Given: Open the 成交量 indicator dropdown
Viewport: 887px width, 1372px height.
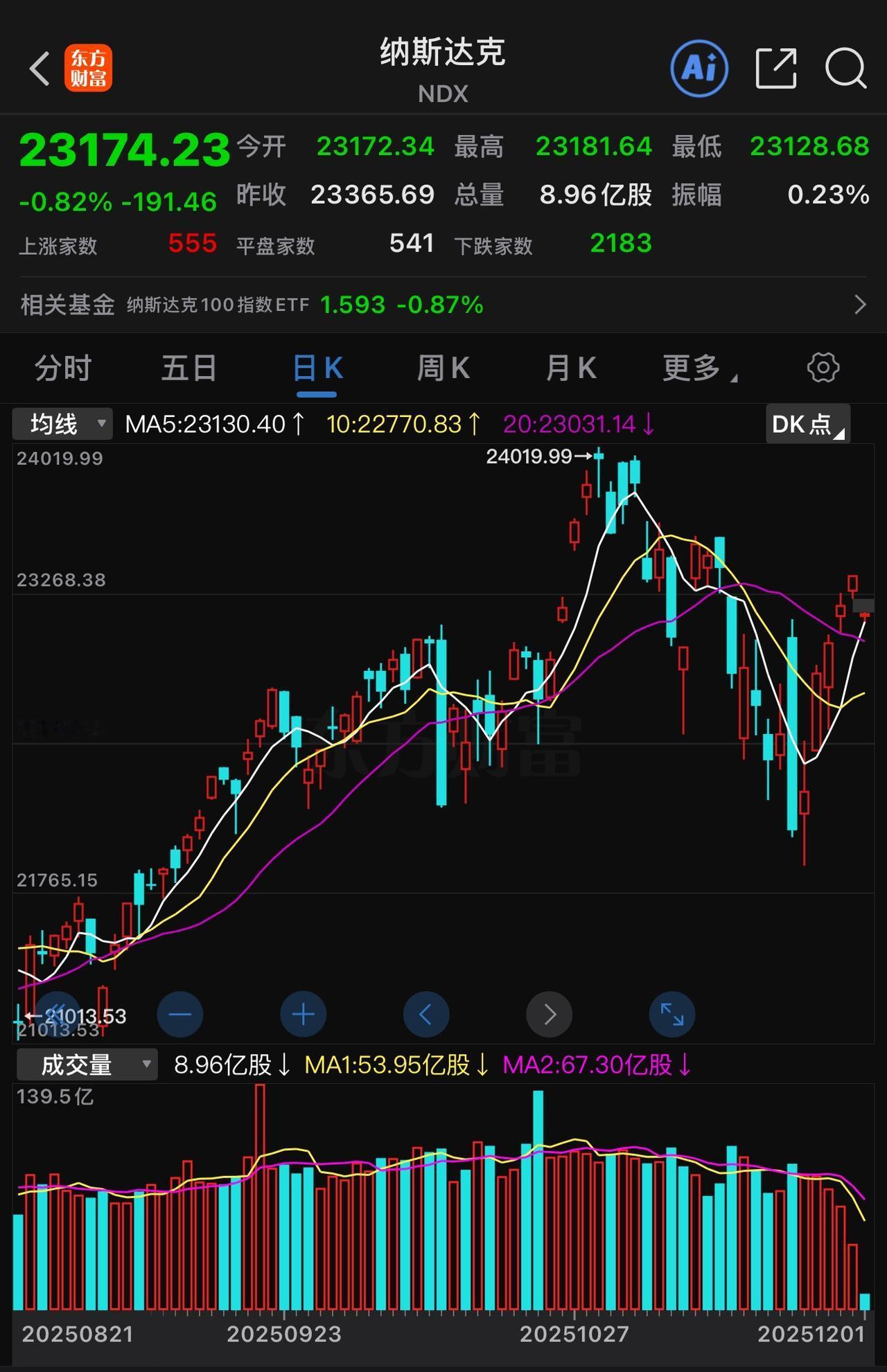Looking at the screenshot, I should pyautogui.click(x=87, y=1064).
